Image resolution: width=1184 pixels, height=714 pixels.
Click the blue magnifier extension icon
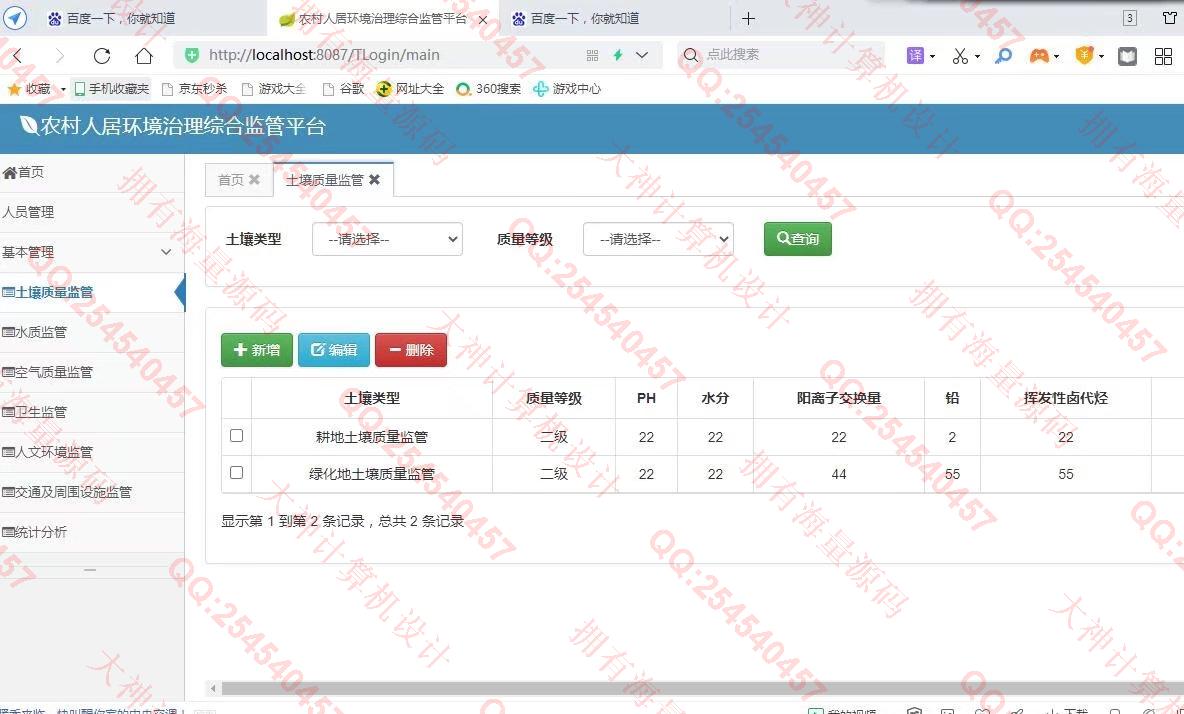[x=1004, y=55]
